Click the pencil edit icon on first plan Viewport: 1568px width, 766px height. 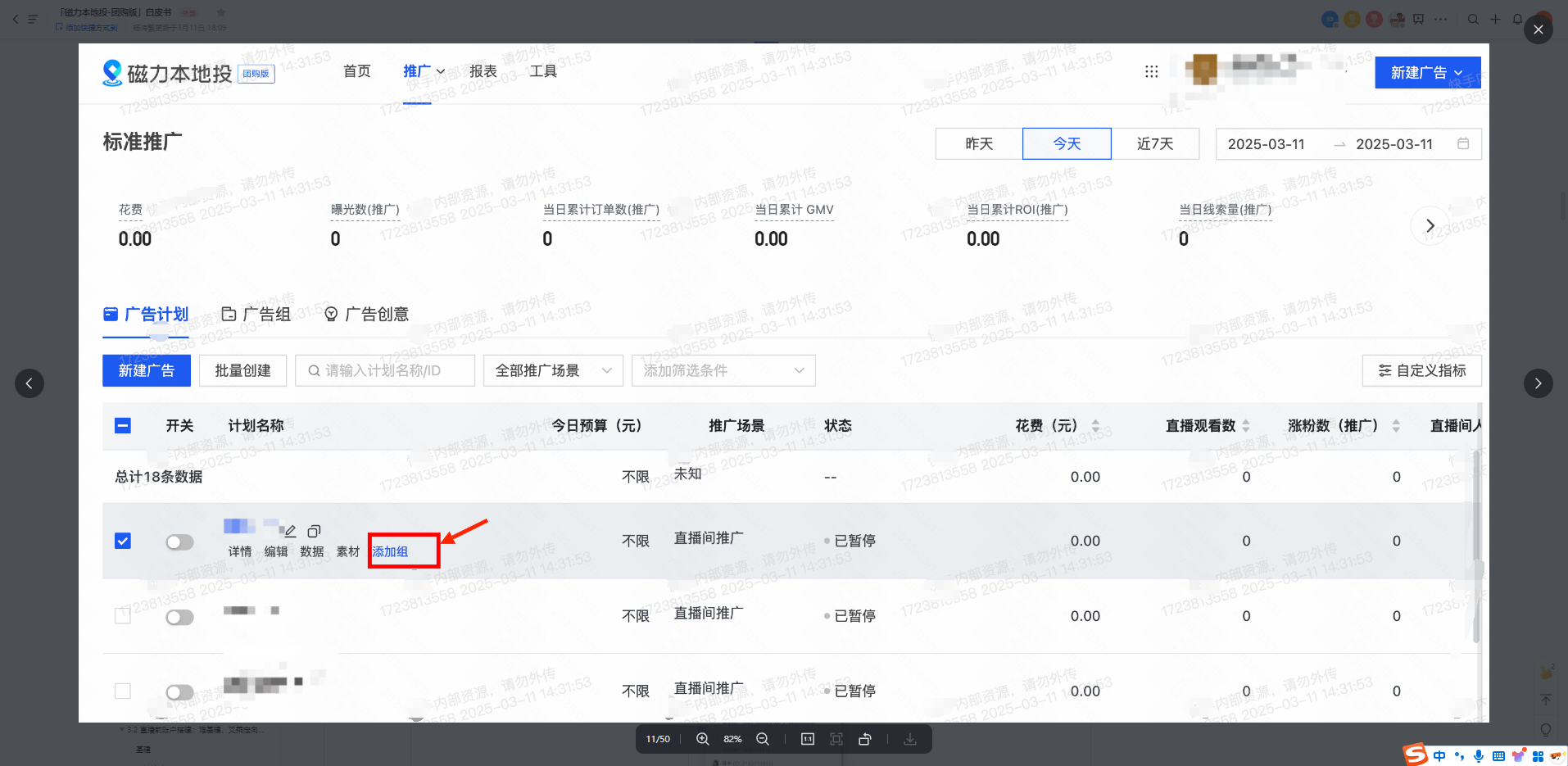[x=290, y=529]
